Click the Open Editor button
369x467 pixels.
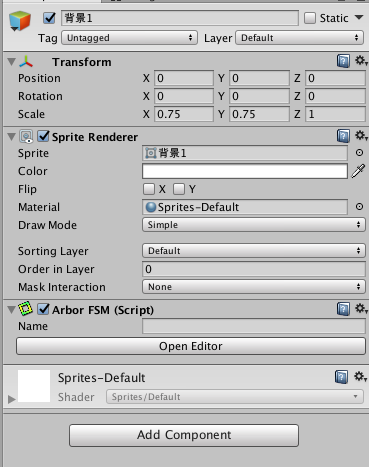191,346
